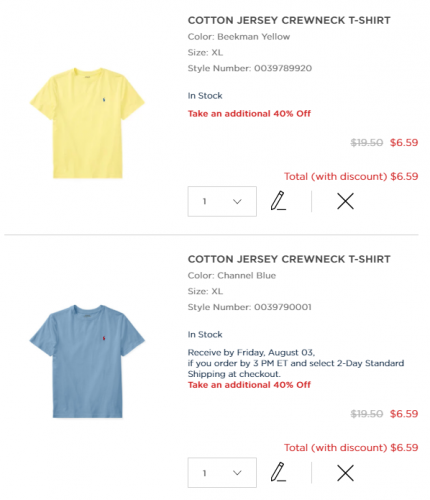Edit the Channel Blue t-shirt item
The image size is (430, 500).
point(278,472)
